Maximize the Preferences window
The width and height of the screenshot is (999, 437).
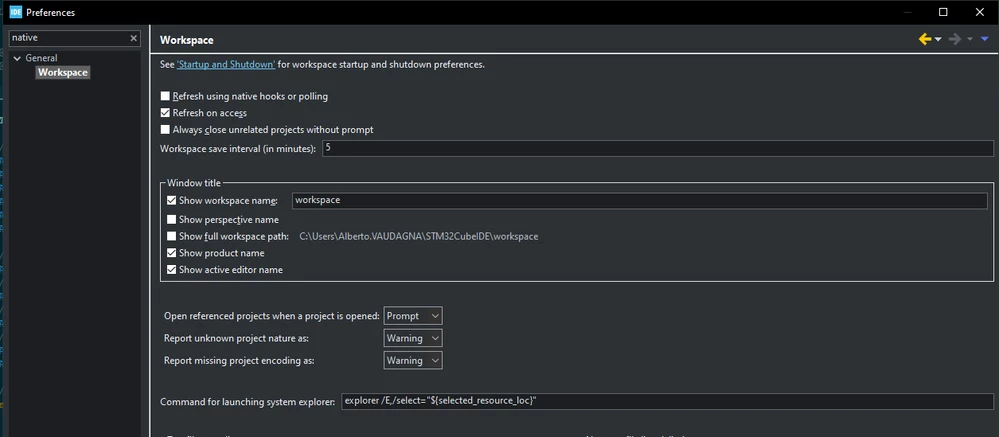pyautogui.click(x=944, y=12)
